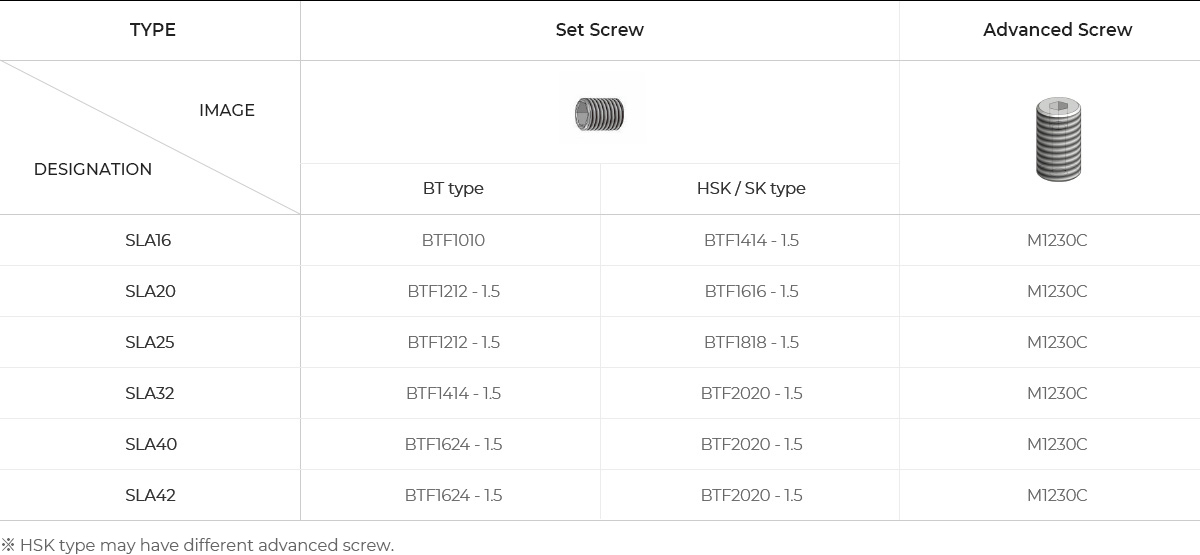The height and width of the screenshot is (555, 1200).
Task: Click the HSK type footnote text
Action: tap(198, 545)
